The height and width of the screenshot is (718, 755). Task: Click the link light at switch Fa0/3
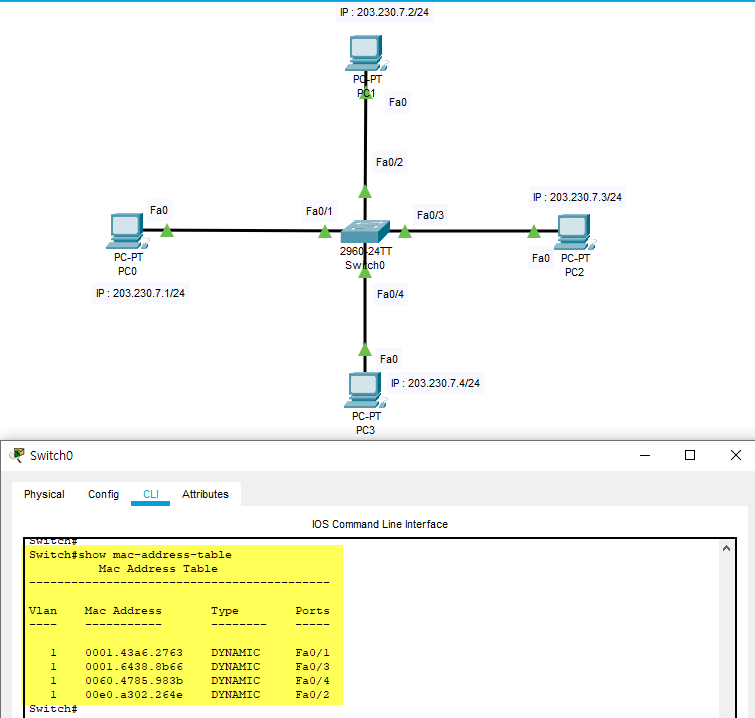coord(405,232)
